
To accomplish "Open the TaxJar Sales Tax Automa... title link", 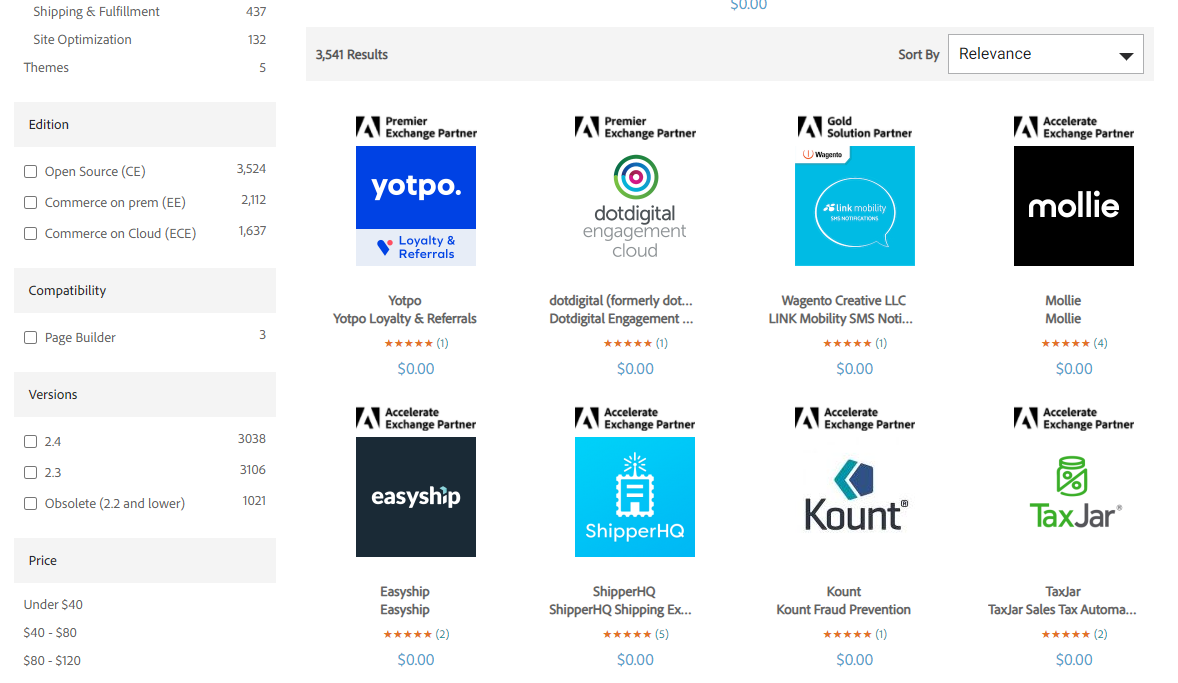I will [1062, 609].
